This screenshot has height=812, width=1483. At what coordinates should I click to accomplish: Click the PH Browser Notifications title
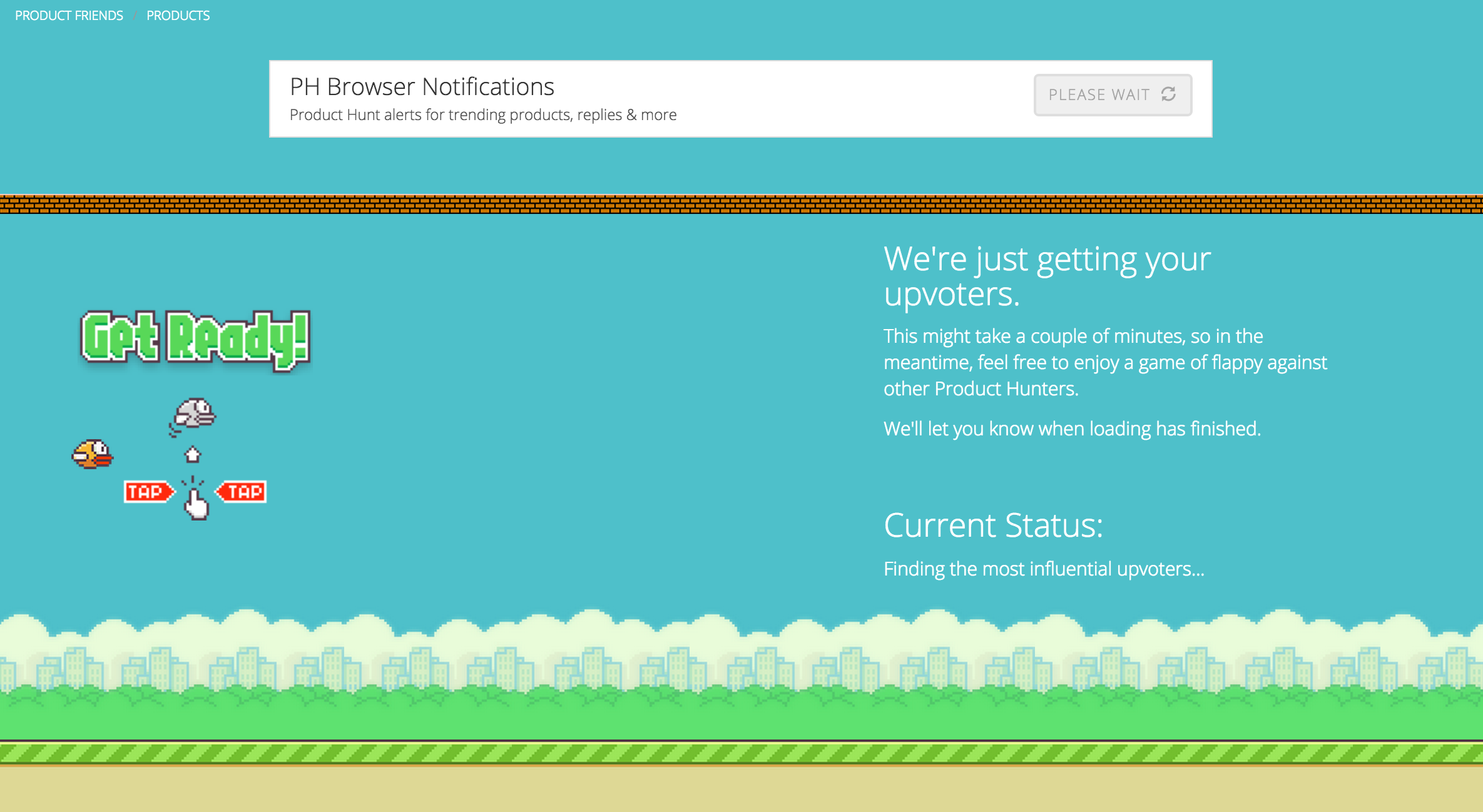[x=422, y=87]
